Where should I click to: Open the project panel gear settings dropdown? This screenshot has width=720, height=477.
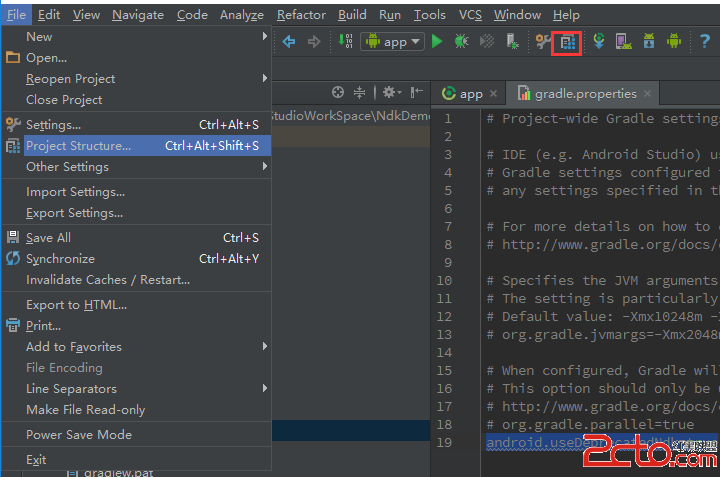click(390, 92)
